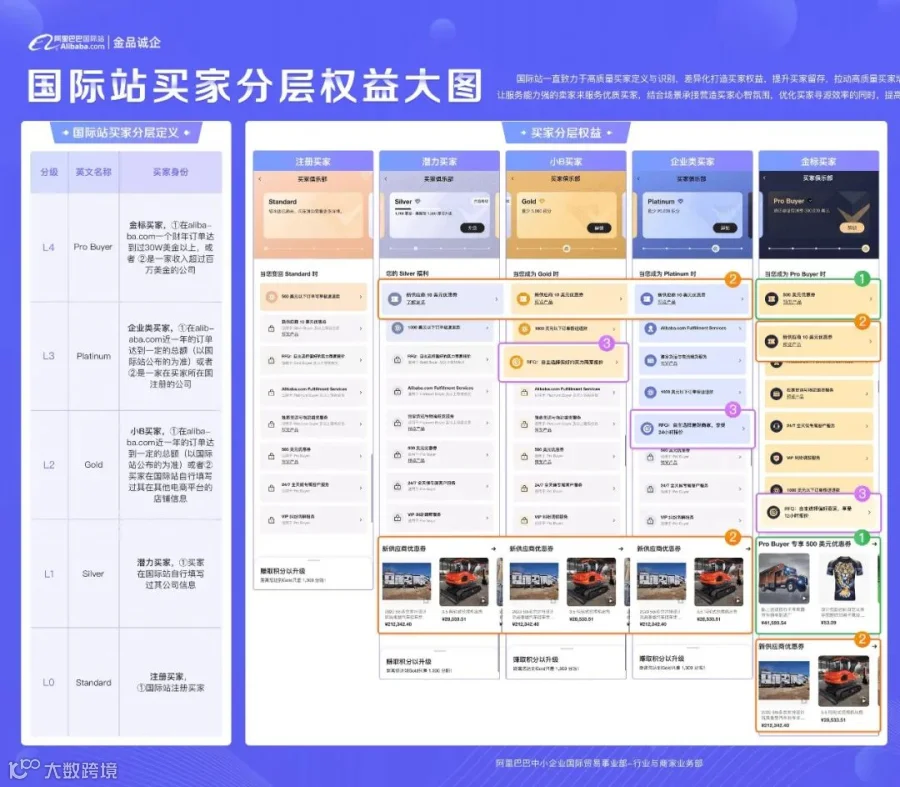Click the lock icon on Standard's RFQ row
The height and width of the screenshot is (787, 900).
pos(271,360)
